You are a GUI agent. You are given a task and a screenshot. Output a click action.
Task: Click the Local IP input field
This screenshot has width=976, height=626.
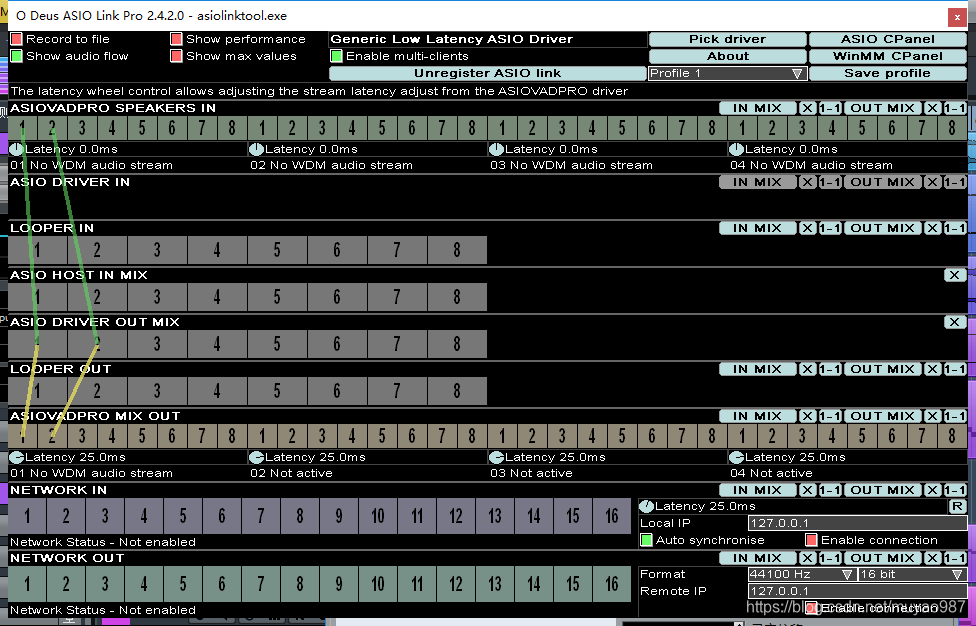(857, 523)
